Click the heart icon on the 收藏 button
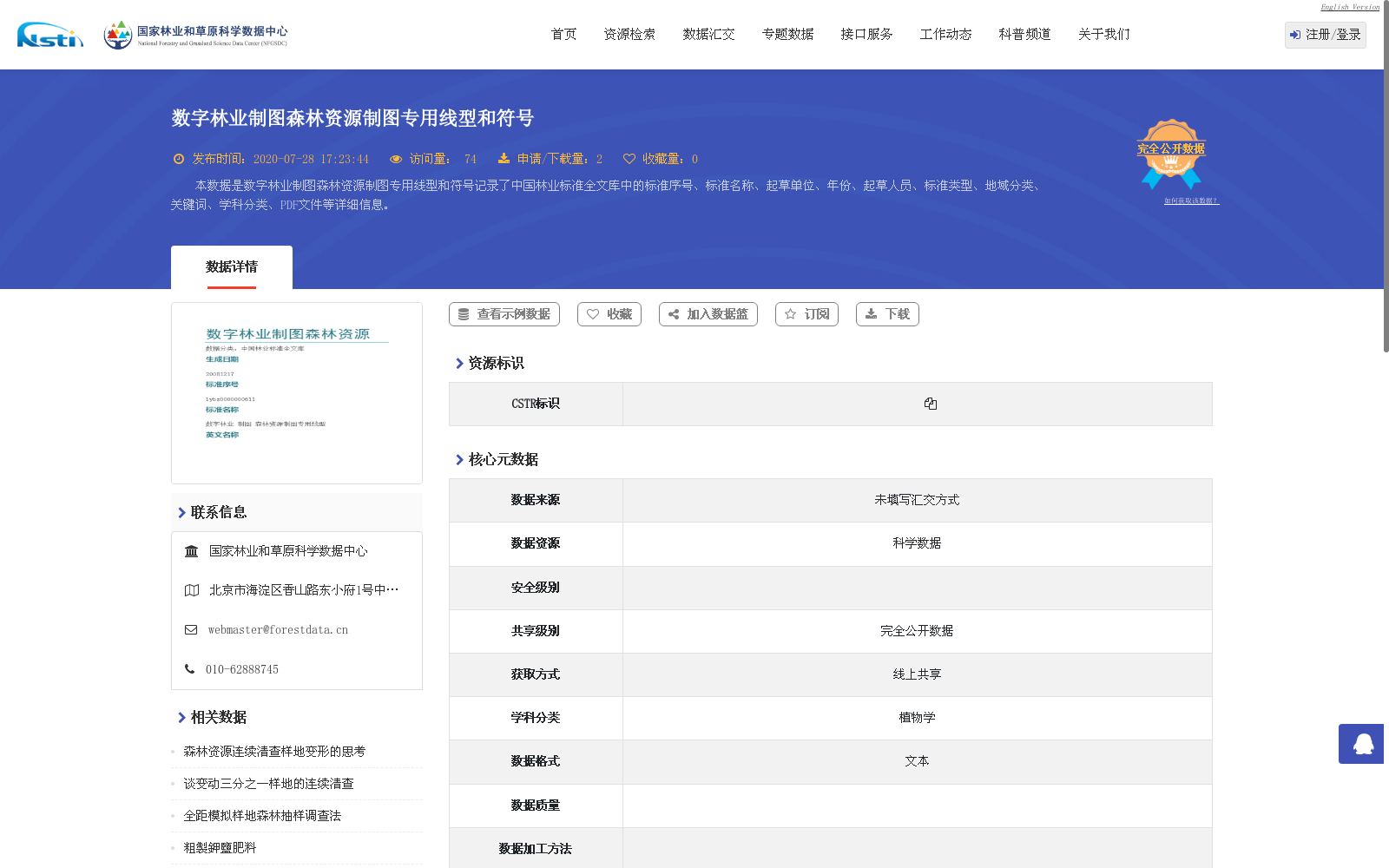This screenshot has width=1389, height=868. point(594,314)
